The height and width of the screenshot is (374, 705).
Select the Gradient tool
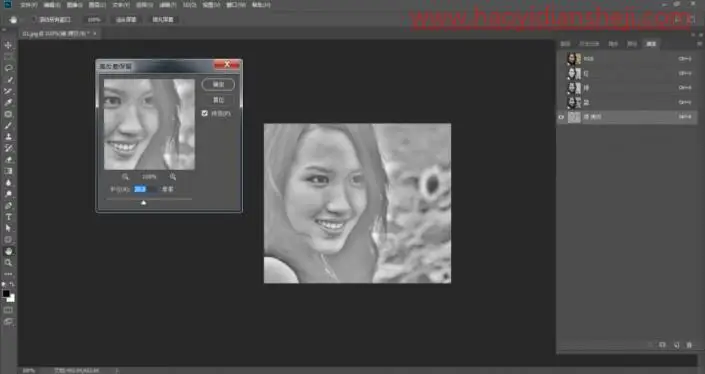point(8,171)
